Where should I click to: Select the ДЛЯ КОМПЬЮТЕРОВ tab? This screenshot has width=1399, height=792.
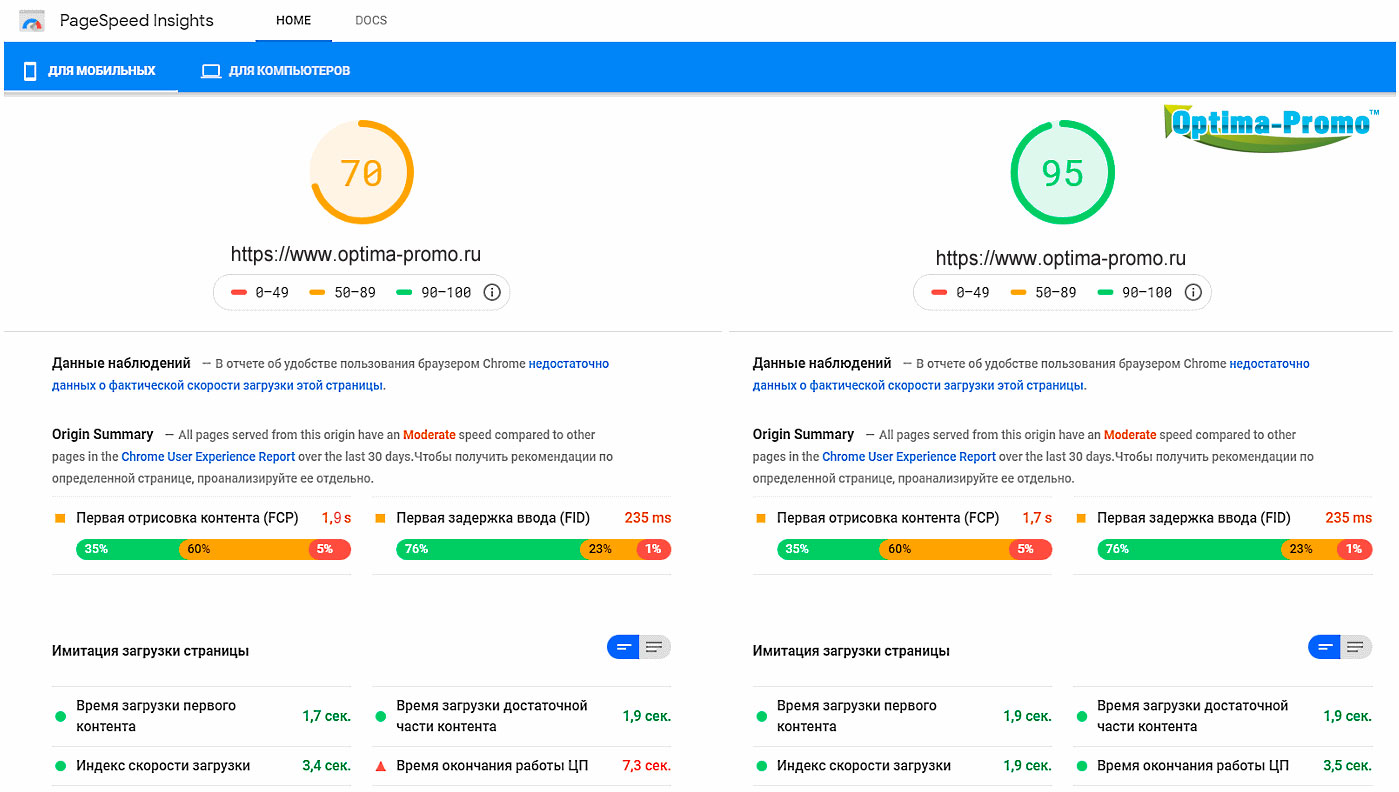[276, 71]
